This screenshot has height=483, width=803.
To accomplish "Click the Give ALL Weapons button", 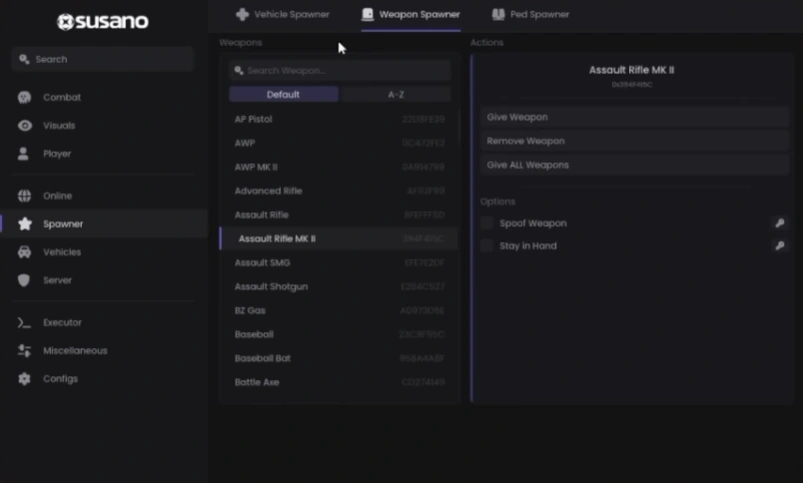I will tap(635, 165).
